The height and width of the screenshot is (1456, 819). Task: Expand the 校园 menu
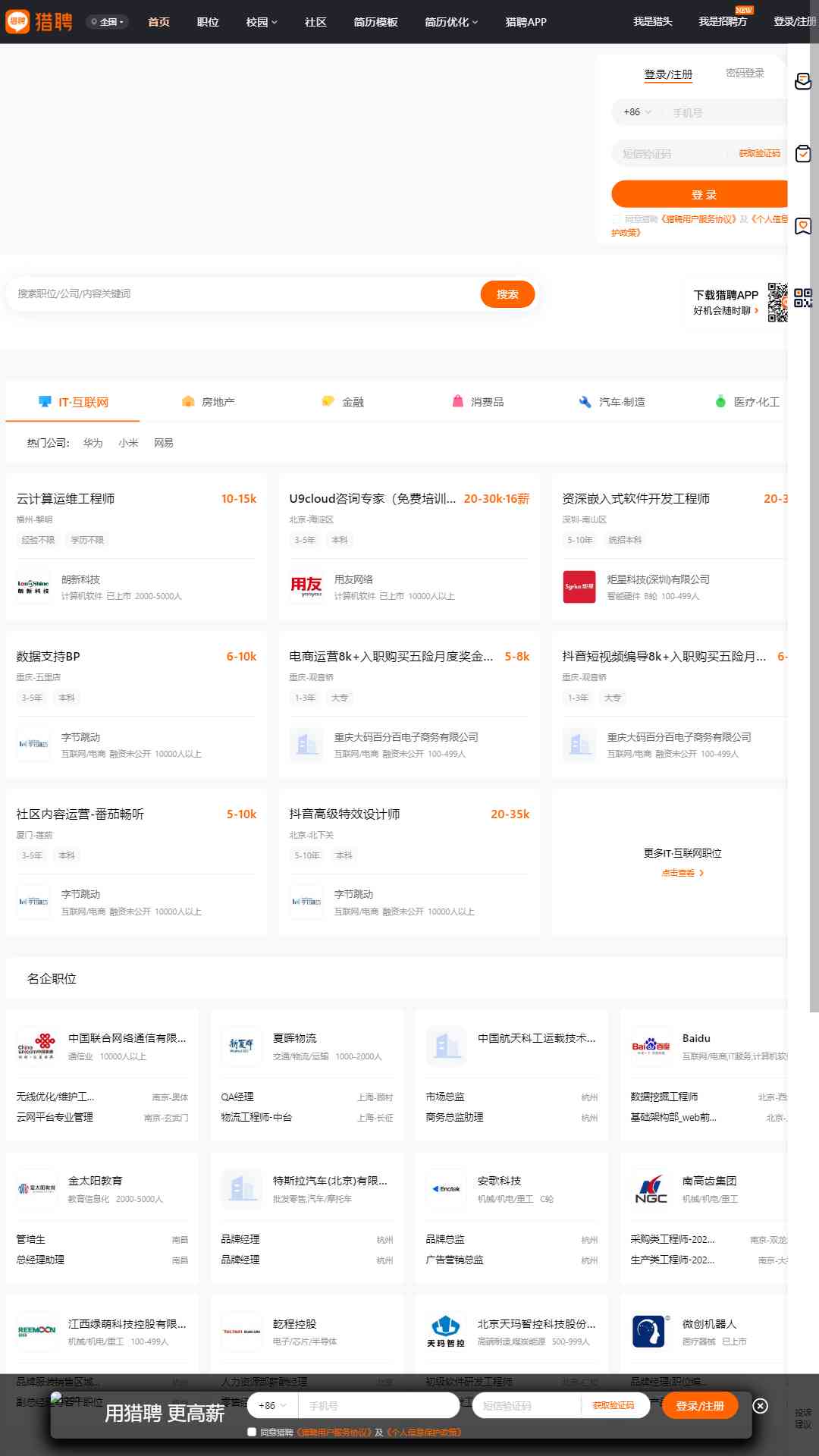pos(262,22)
